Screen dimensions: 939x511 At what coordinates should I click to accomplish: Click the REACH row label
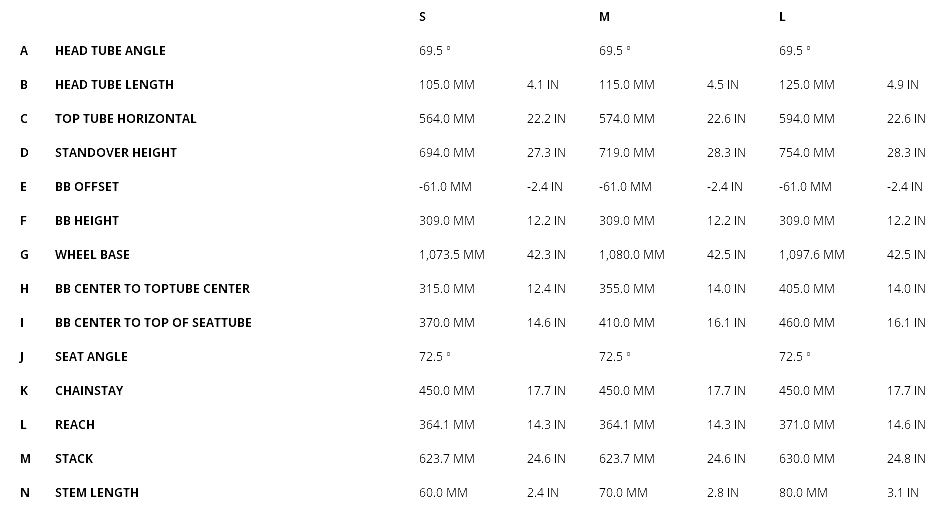tap(75, 424)
